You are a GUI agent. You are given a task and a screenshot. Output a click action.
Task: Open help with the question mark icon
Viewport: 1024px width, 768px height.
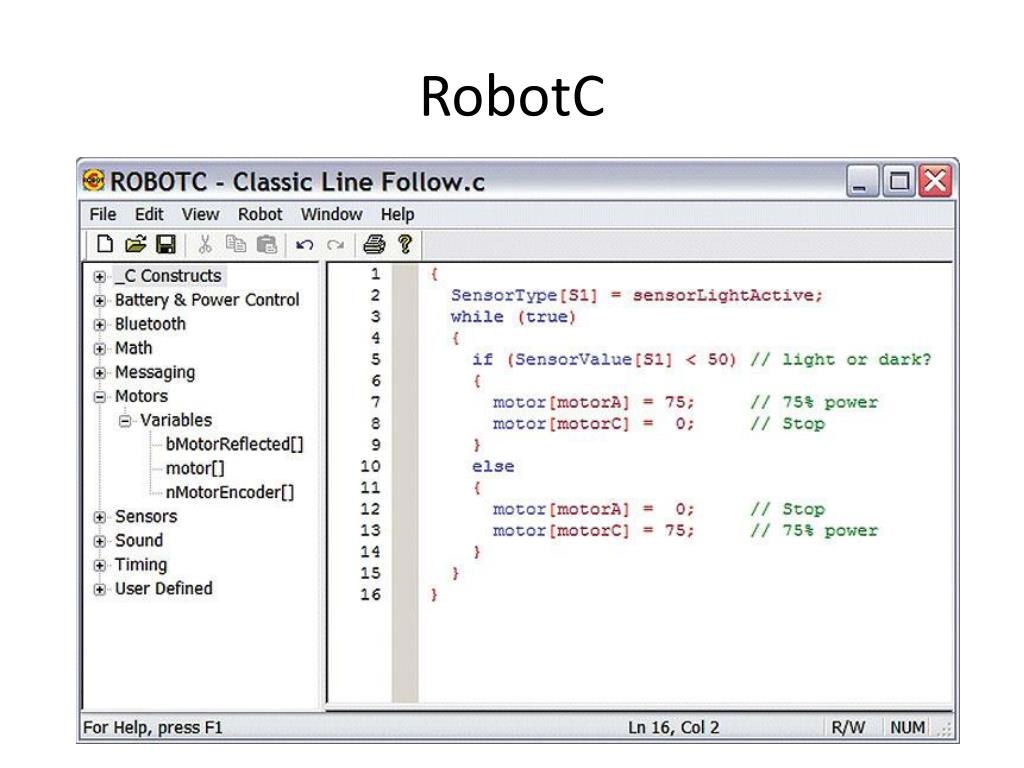pyautogui.click(x=405, y=244)
